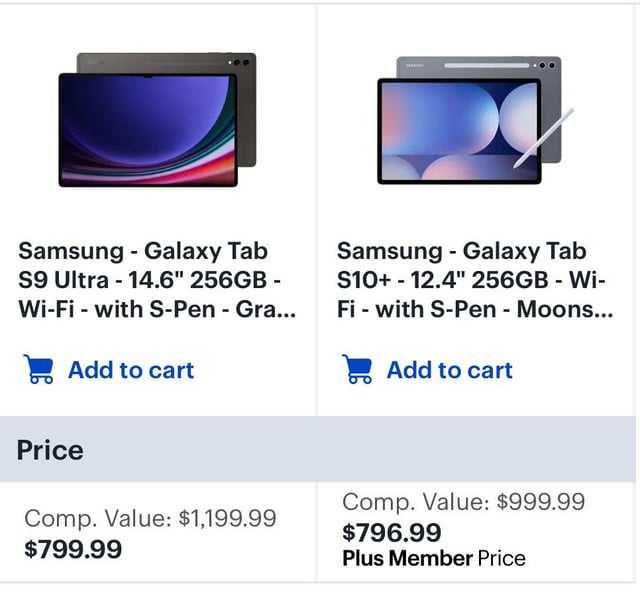Click the rear camera on the S9 Ultra tablet back

pos(240,62)
